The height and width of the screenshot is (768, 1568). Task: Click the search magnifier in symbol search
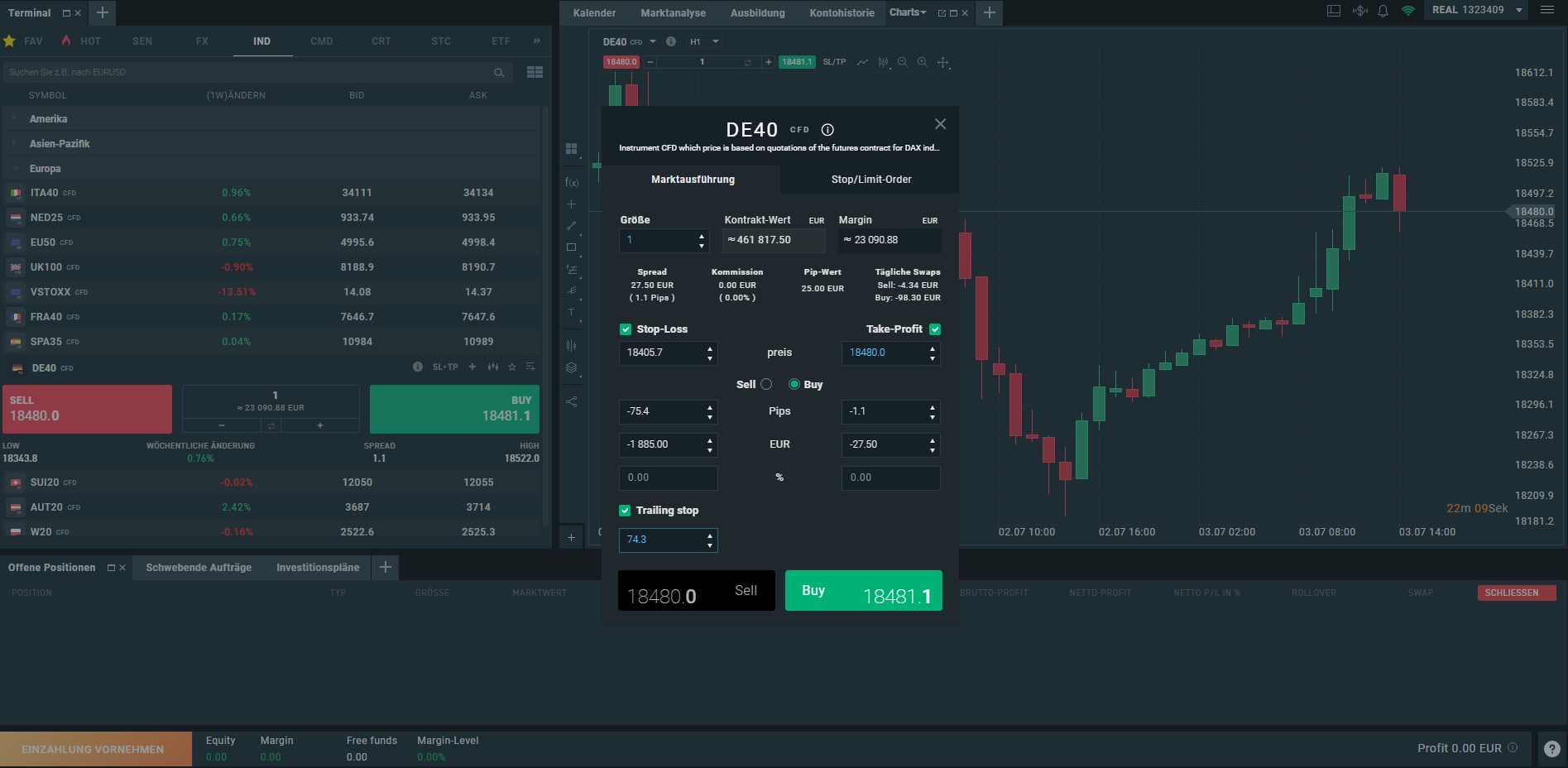click(499, 73)
